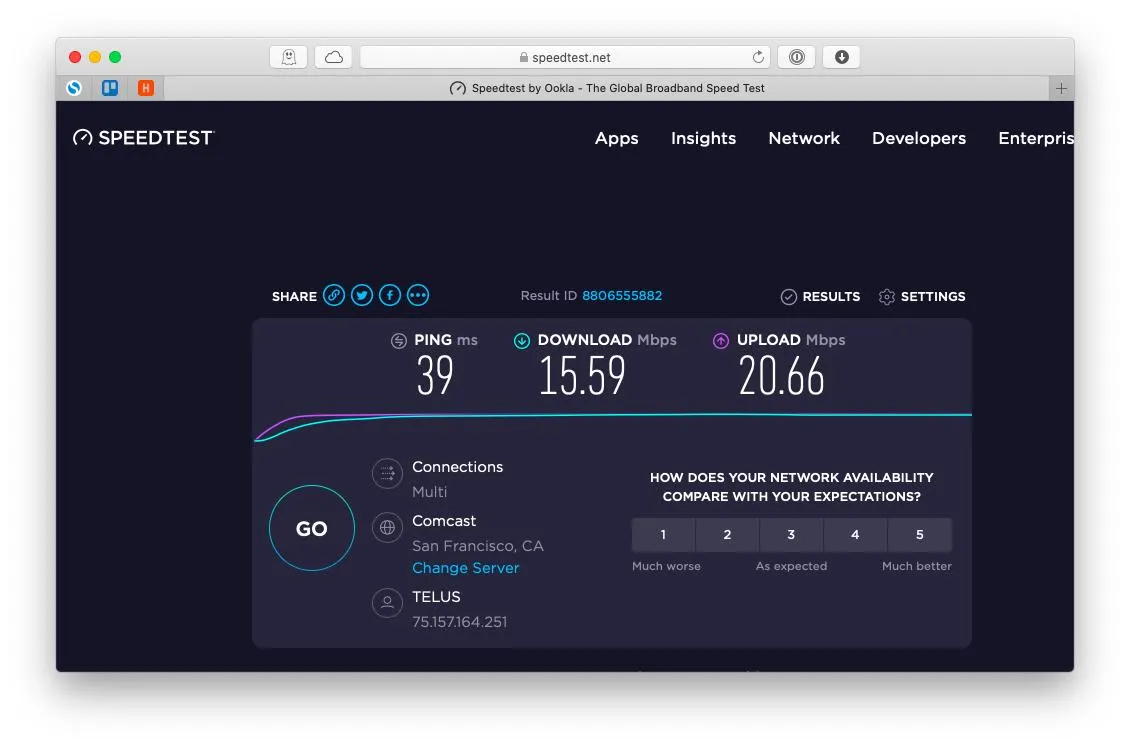Open the Apps menu
This screenshot has height=746, width=1130.
tap(616, 138)
